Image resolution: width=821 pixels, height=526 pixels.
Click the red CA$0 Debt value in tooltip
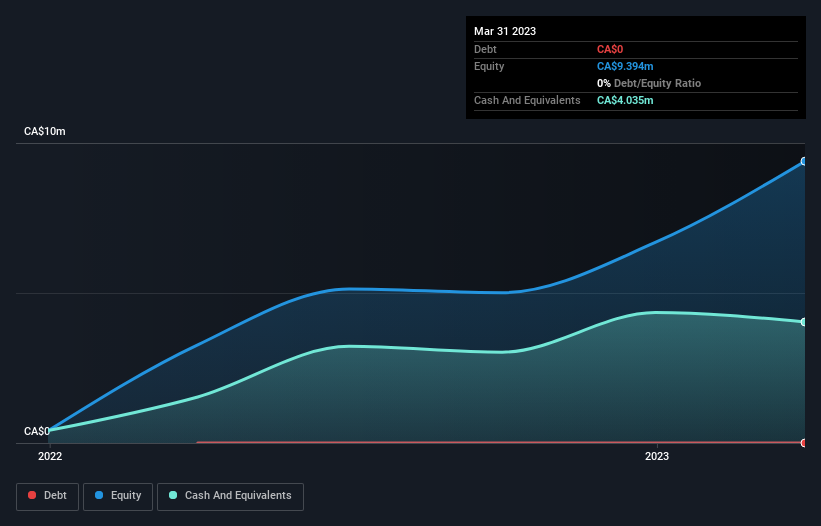point(610,49)
